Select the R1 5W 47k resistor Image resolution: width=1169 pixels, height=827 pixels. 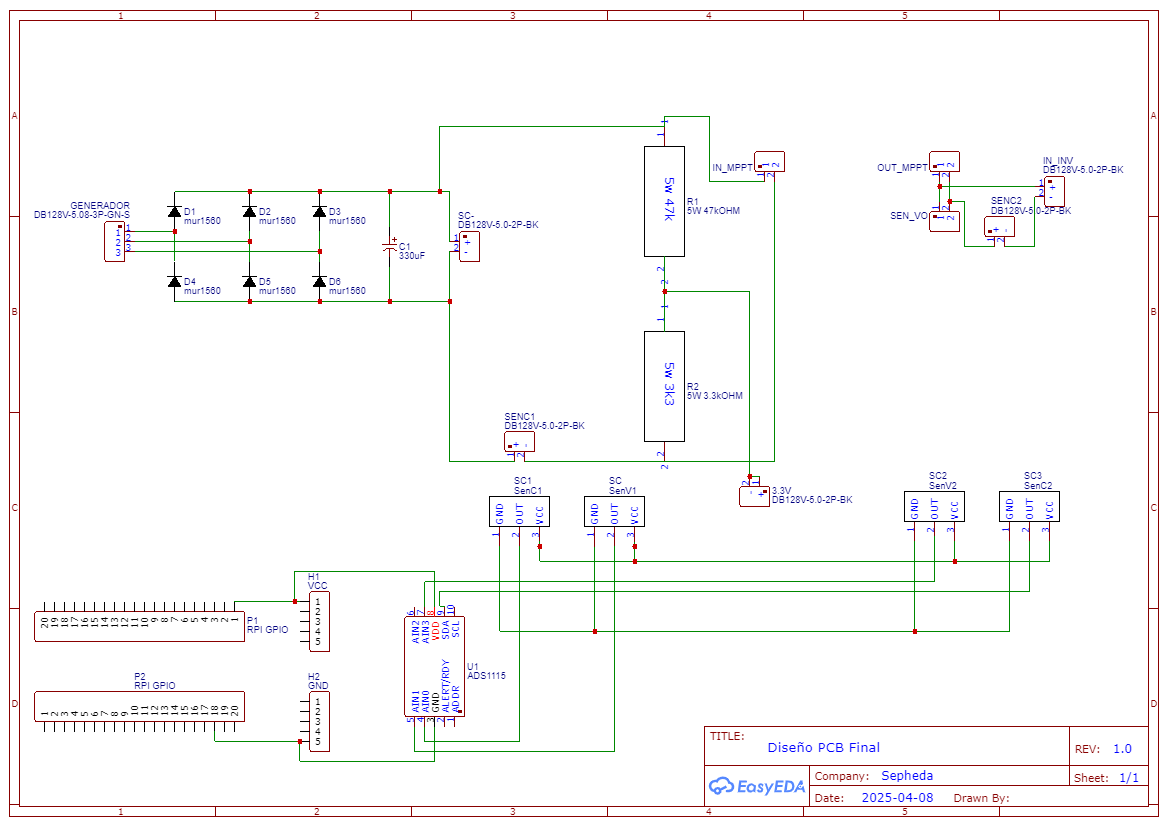664,201
